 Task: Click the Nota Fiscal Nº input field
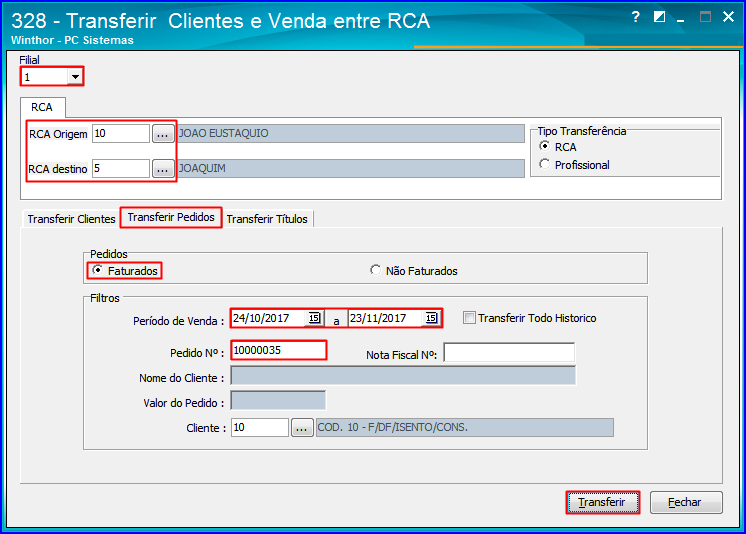point(509,353)
